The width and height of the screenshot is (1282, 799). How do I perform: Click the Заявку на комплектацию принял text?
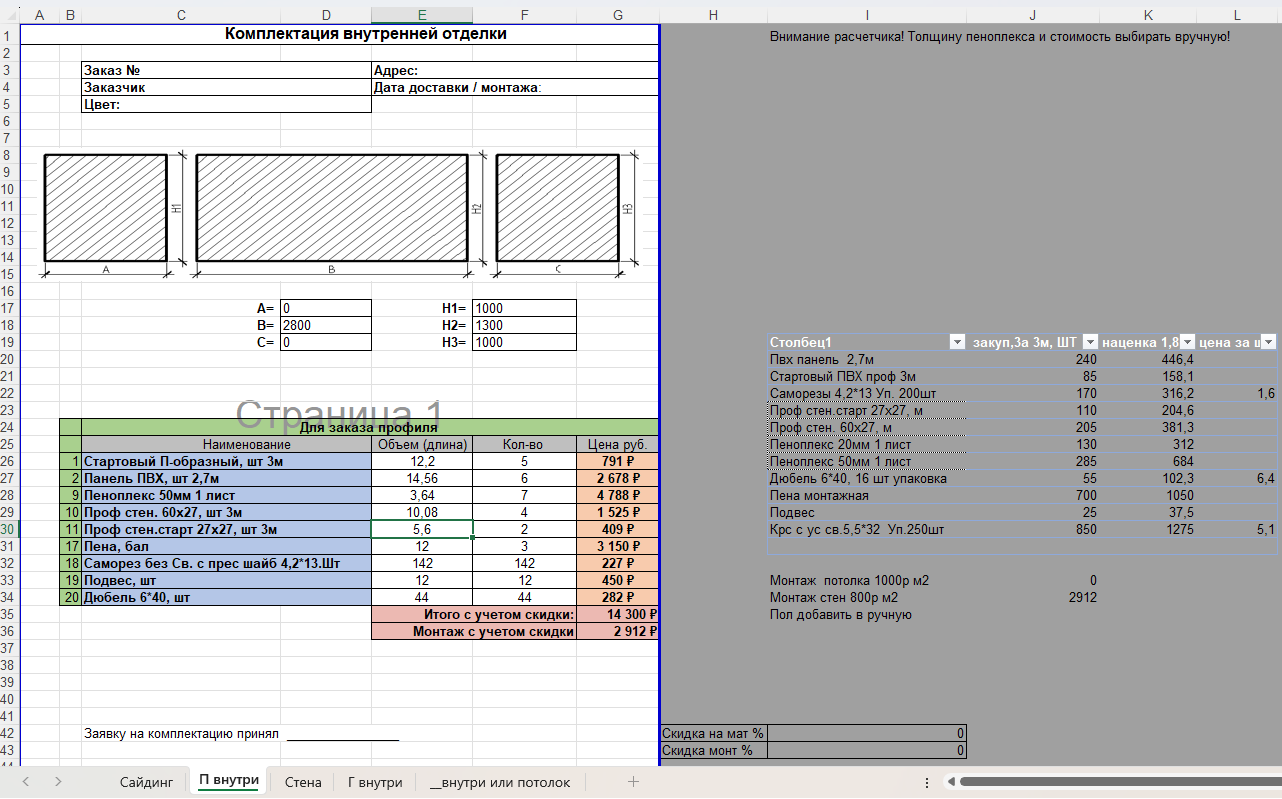point(181,733)
